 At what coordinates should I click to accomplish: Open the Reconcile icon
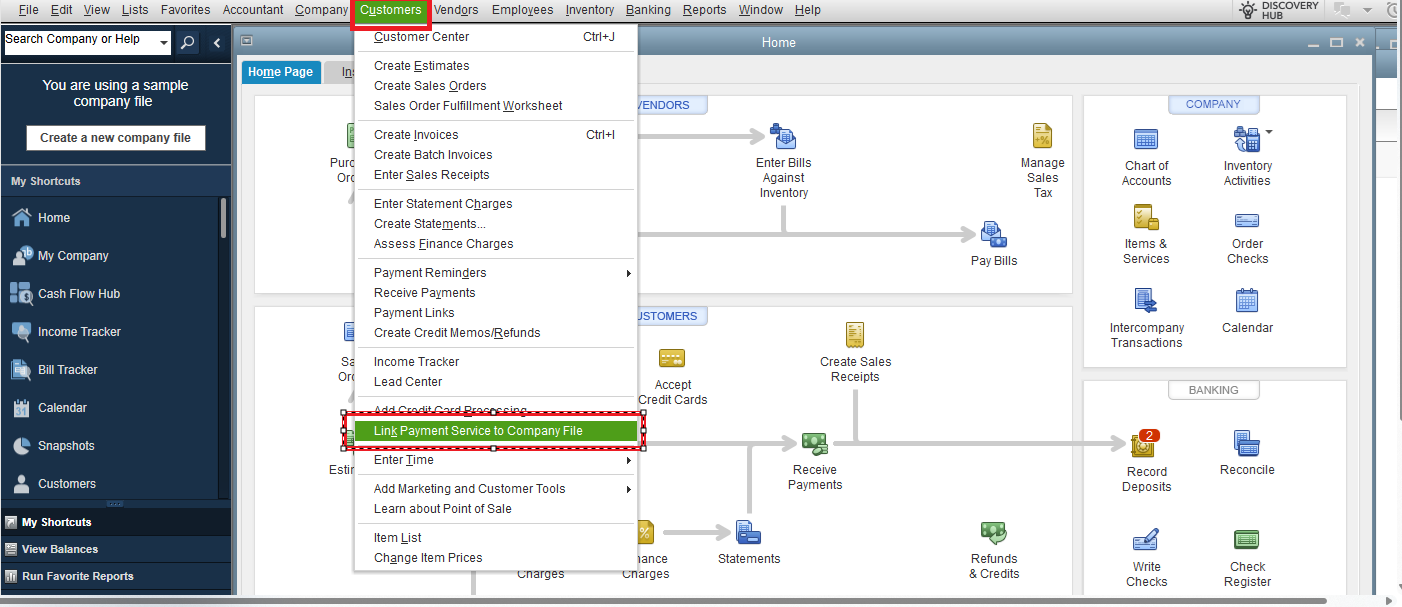point(1247,443)
